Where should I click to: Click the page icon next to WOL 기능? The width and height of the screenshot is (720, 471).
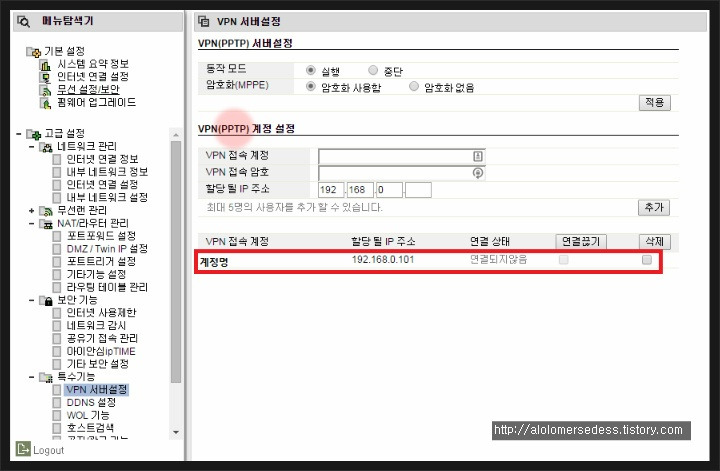click(x=56, y=415)
